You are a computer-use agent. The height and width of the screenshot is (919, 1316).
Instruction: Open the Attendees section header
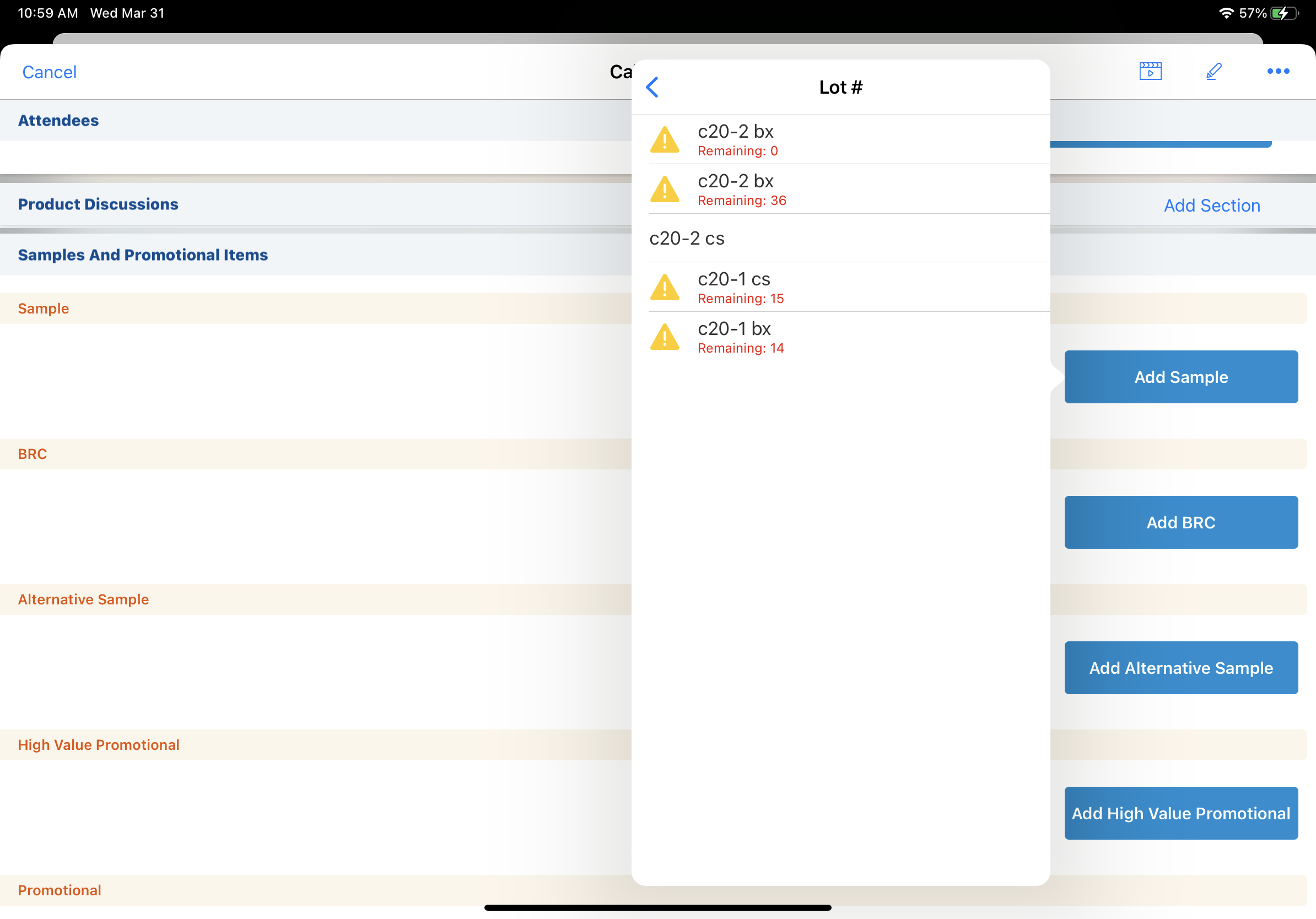(58, 120)
